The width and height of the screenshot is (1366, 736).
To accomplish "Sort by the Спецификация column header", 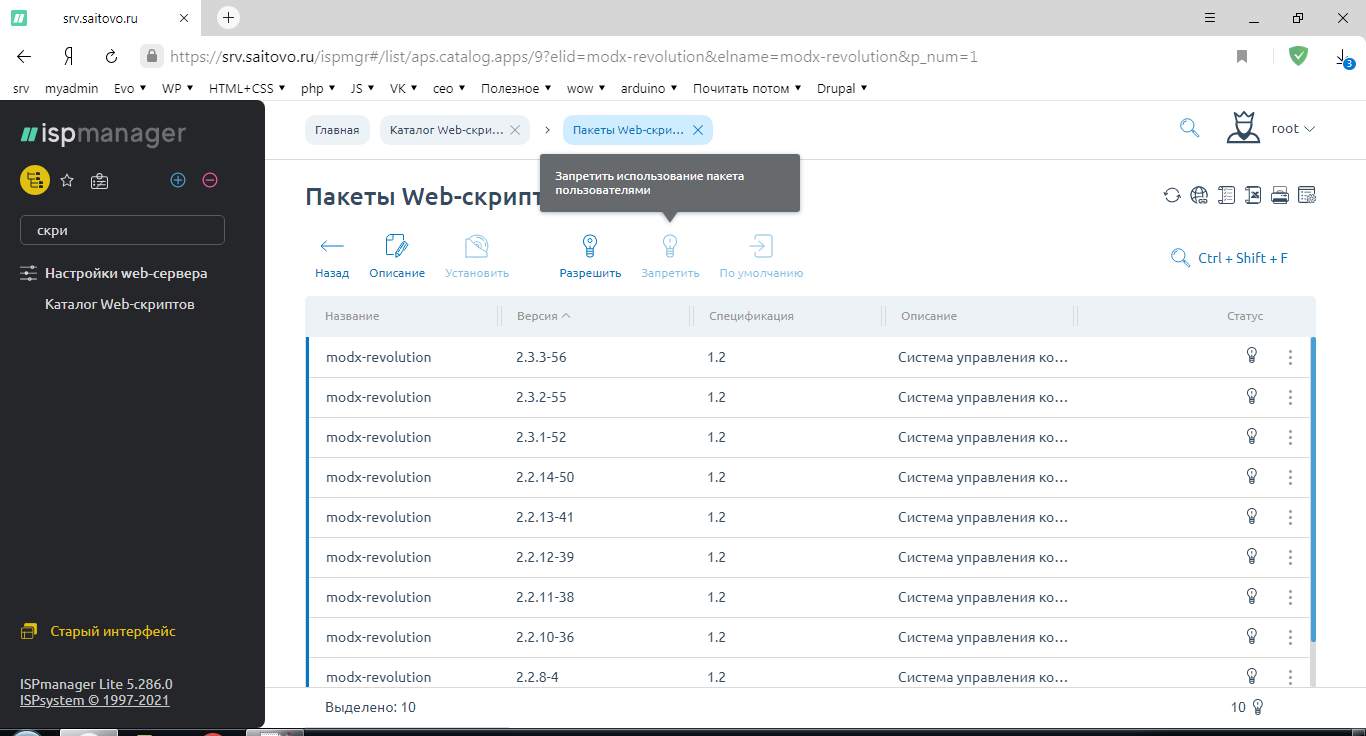I will tap(751, 316).
